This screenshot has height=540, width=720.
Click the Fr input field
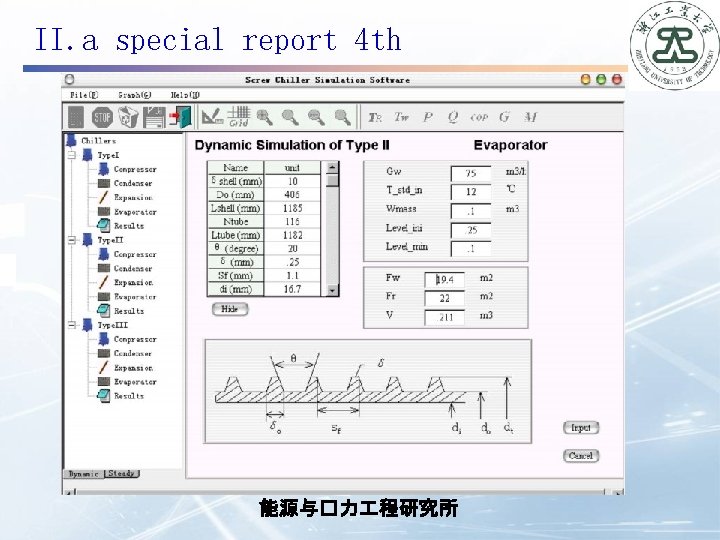tap(444, 298)
